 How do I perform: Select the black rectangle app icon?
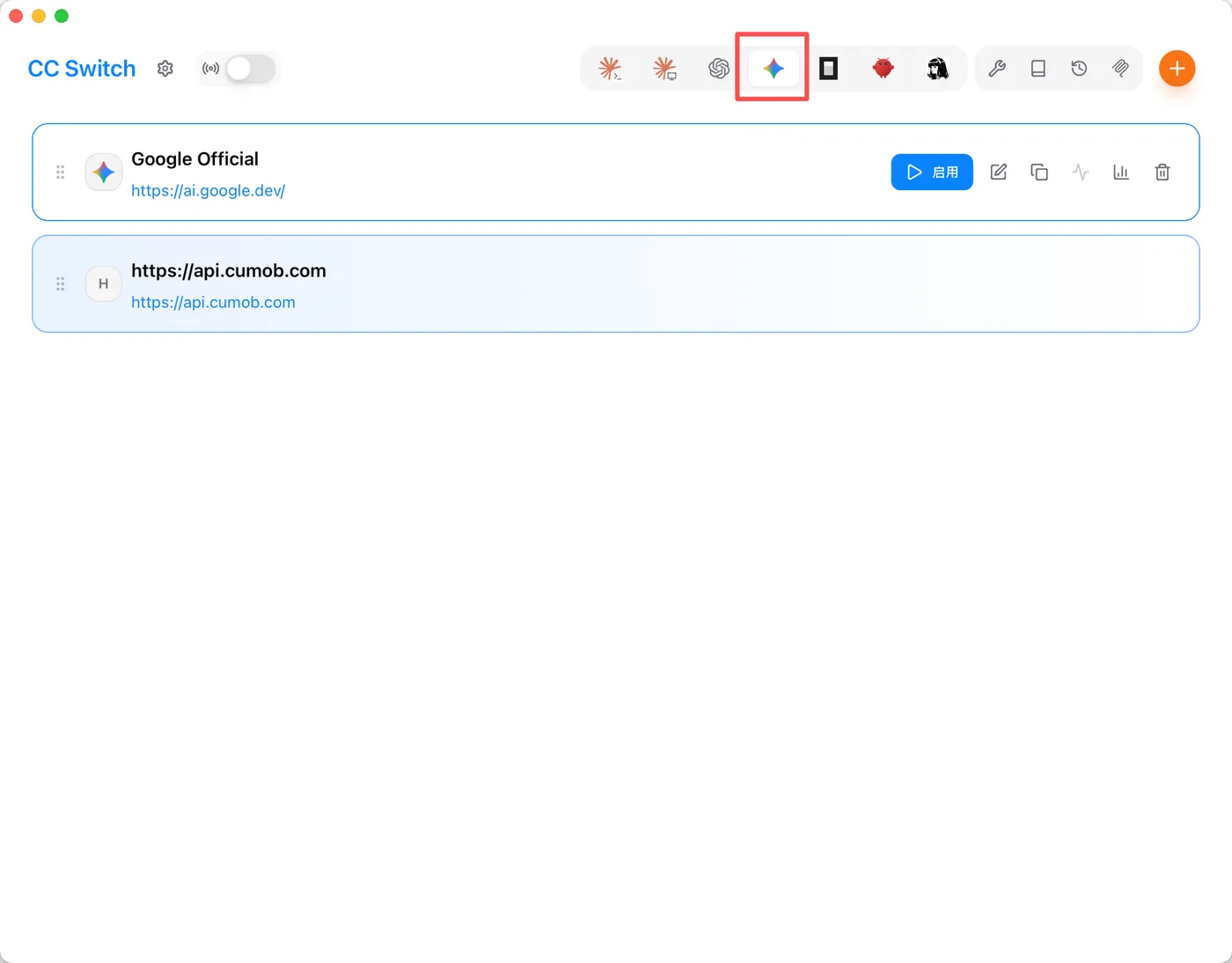828,69
